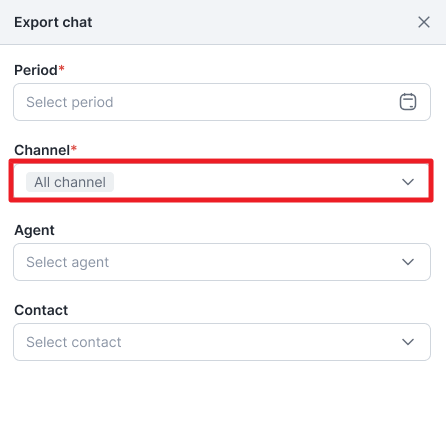Click the red asterisk beside Period
446x447 pixels.
[x=61, y=68]
